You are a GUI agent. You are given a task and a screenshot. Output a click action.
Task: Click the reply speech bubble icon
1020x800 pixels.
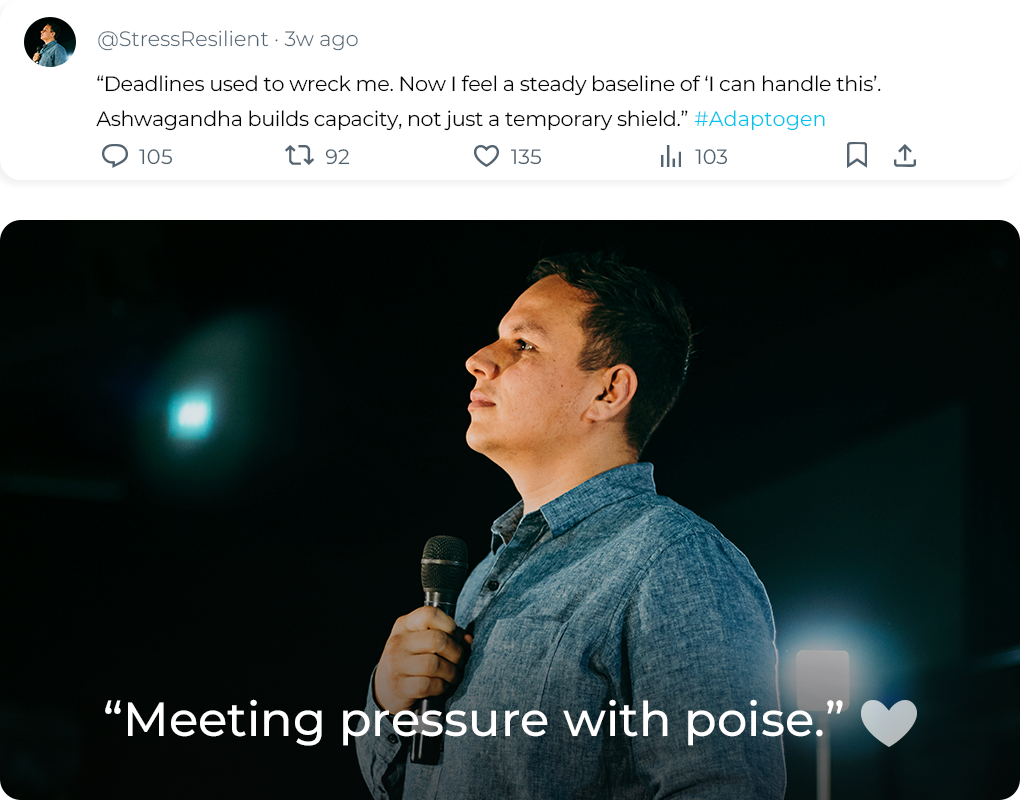[116, 156]
